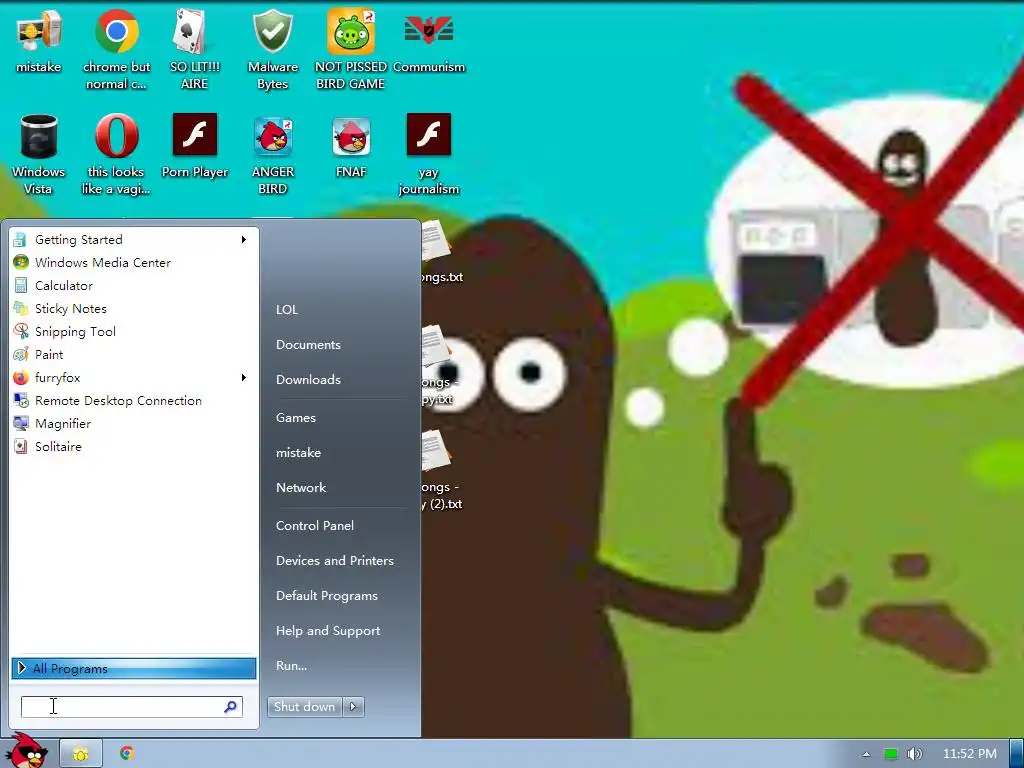
Task: Open Downloads folder link
Action: click(308, 379)
